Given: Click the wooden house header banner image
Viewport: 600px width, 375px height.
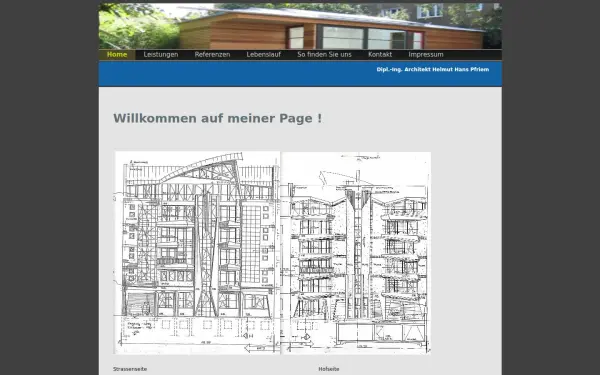Looking at the screenshot, I should 300,26.
